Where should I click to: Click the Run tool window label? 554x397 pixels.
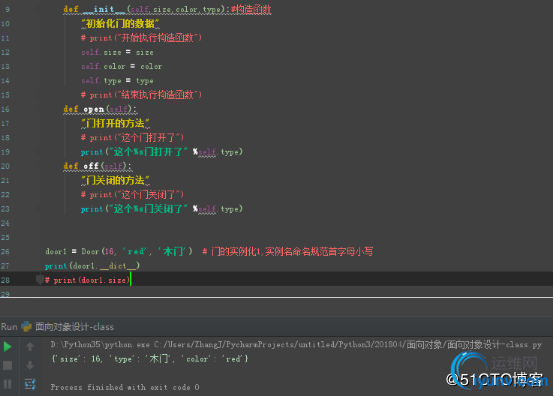9,327
